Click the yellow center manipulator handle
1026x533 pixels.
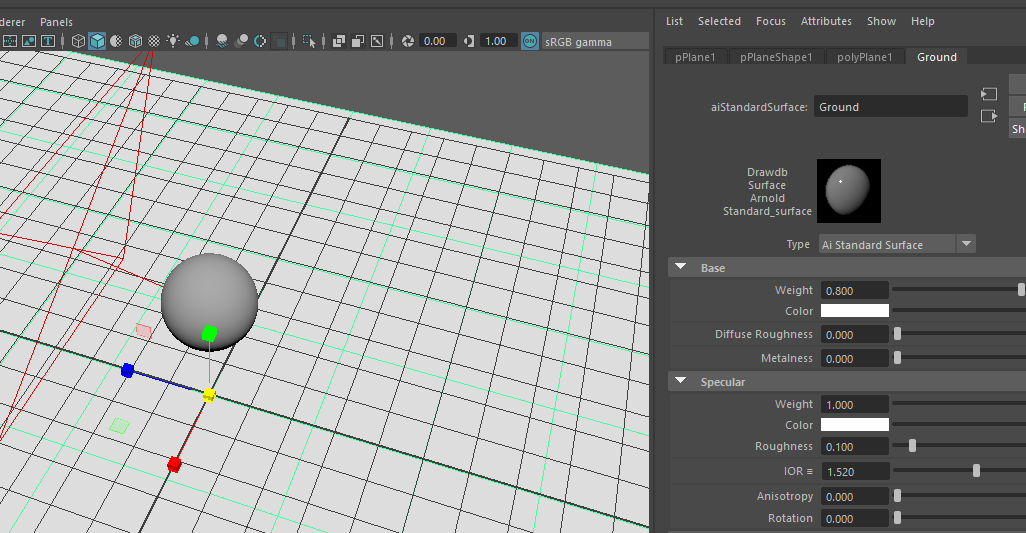[209, 394]
